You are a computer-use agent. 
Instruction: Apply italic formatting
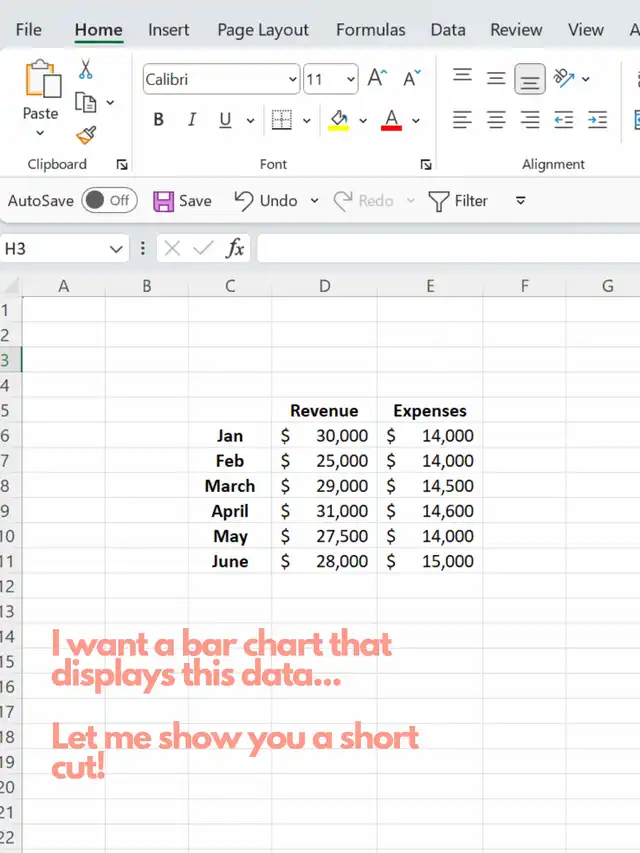pos(190,120)
